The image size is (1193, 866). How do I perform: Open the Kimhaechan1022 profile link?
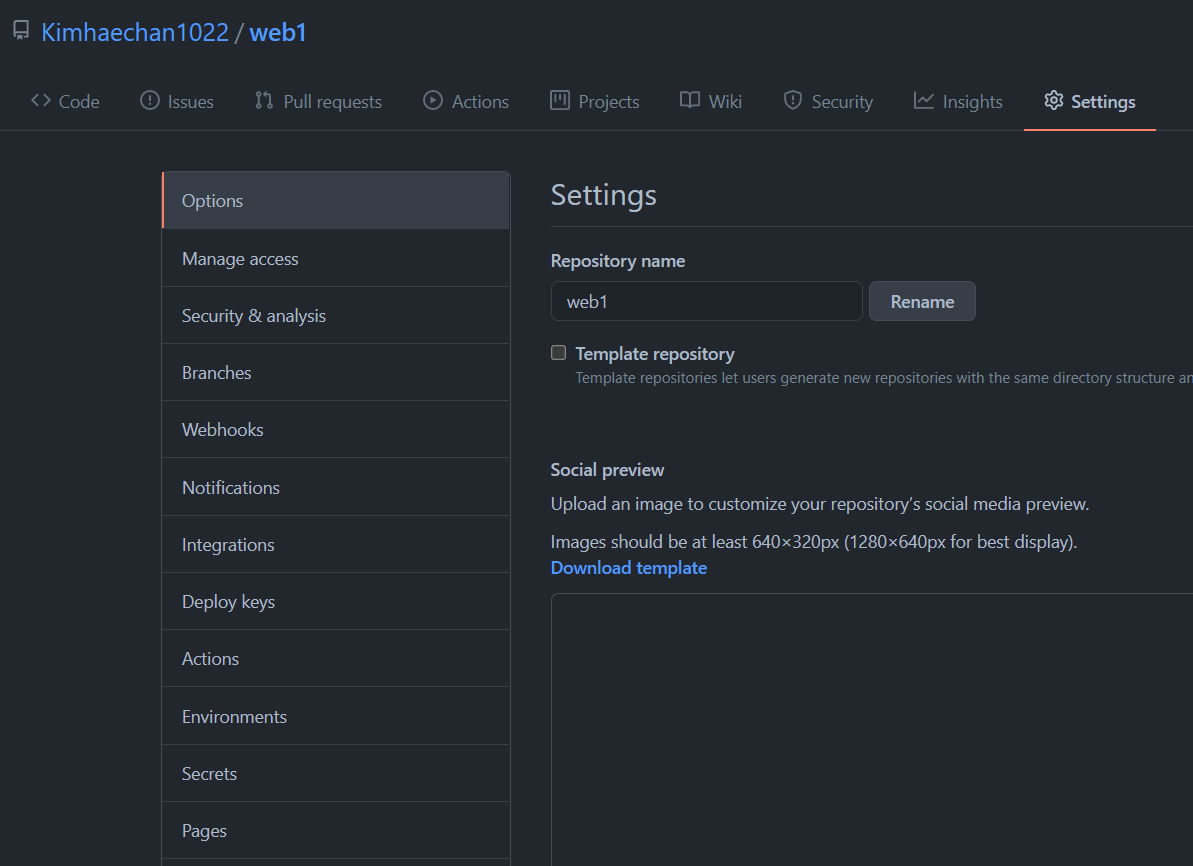tap(135, 32)
